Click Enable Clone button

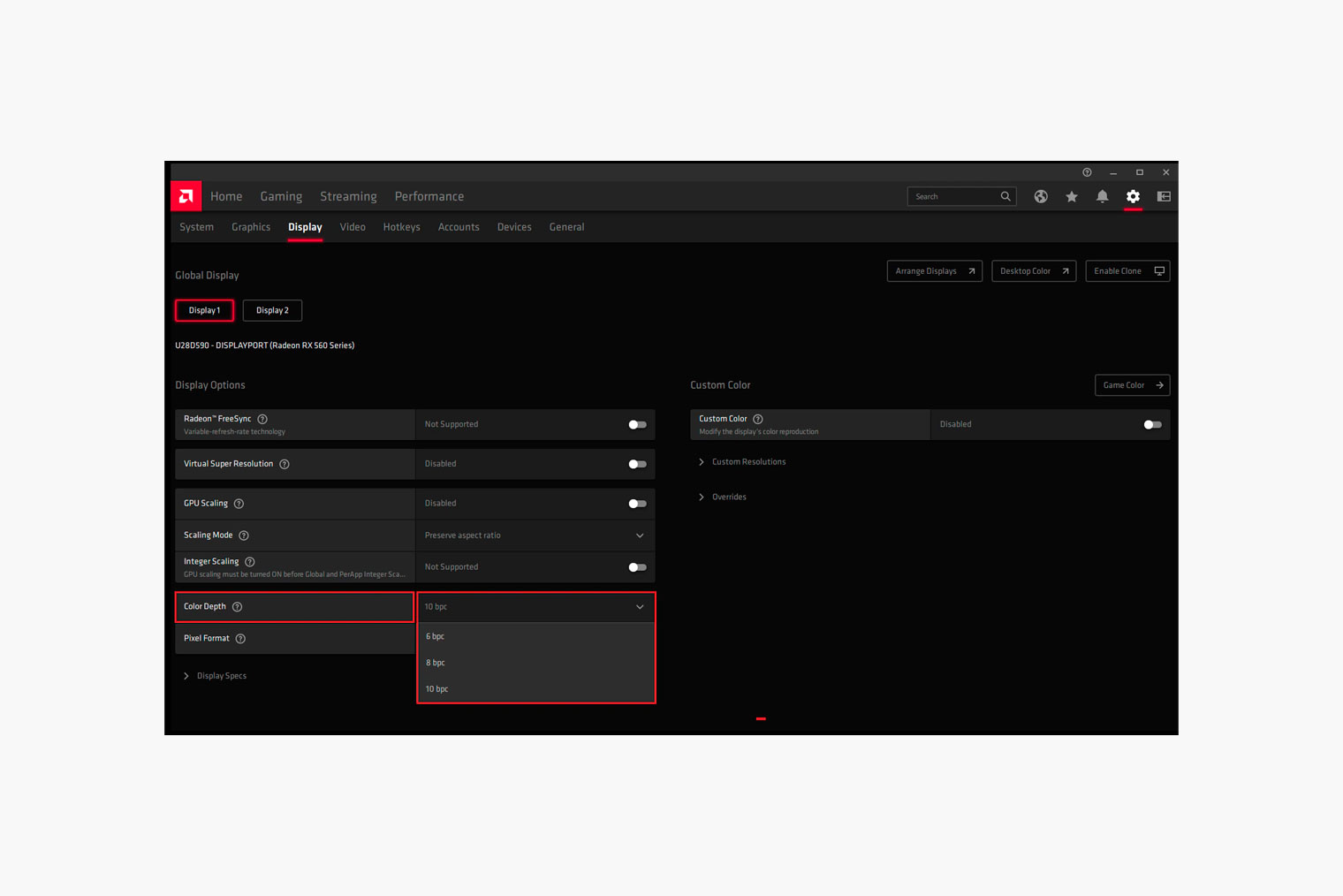[x=1127, y=271]
